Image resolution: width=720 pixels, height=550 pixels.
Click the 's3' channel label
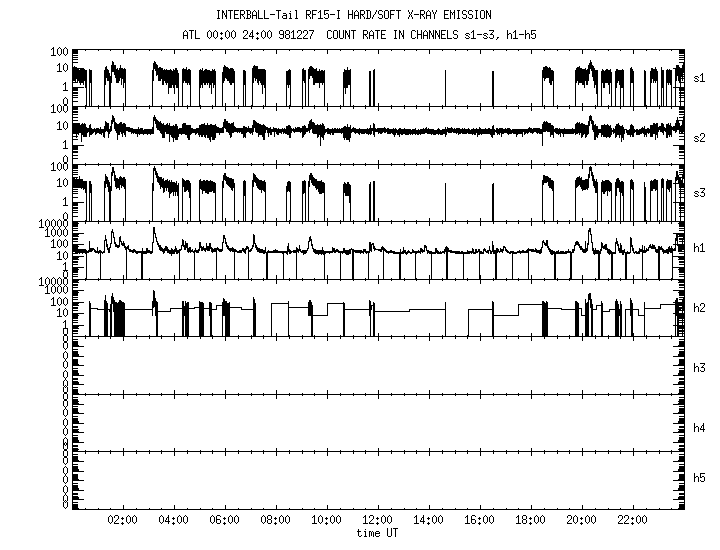pyautogui.click(x=699, y=191)
